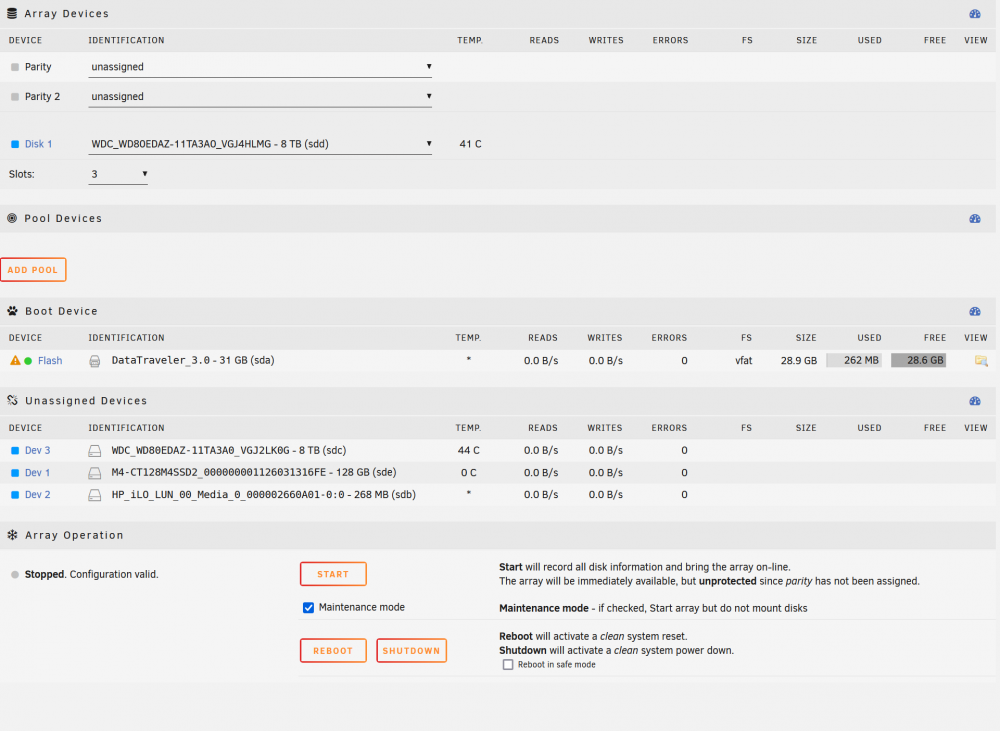
Task: Uncheck the Maintenance mode checkbox
Action: coord(308,607)
